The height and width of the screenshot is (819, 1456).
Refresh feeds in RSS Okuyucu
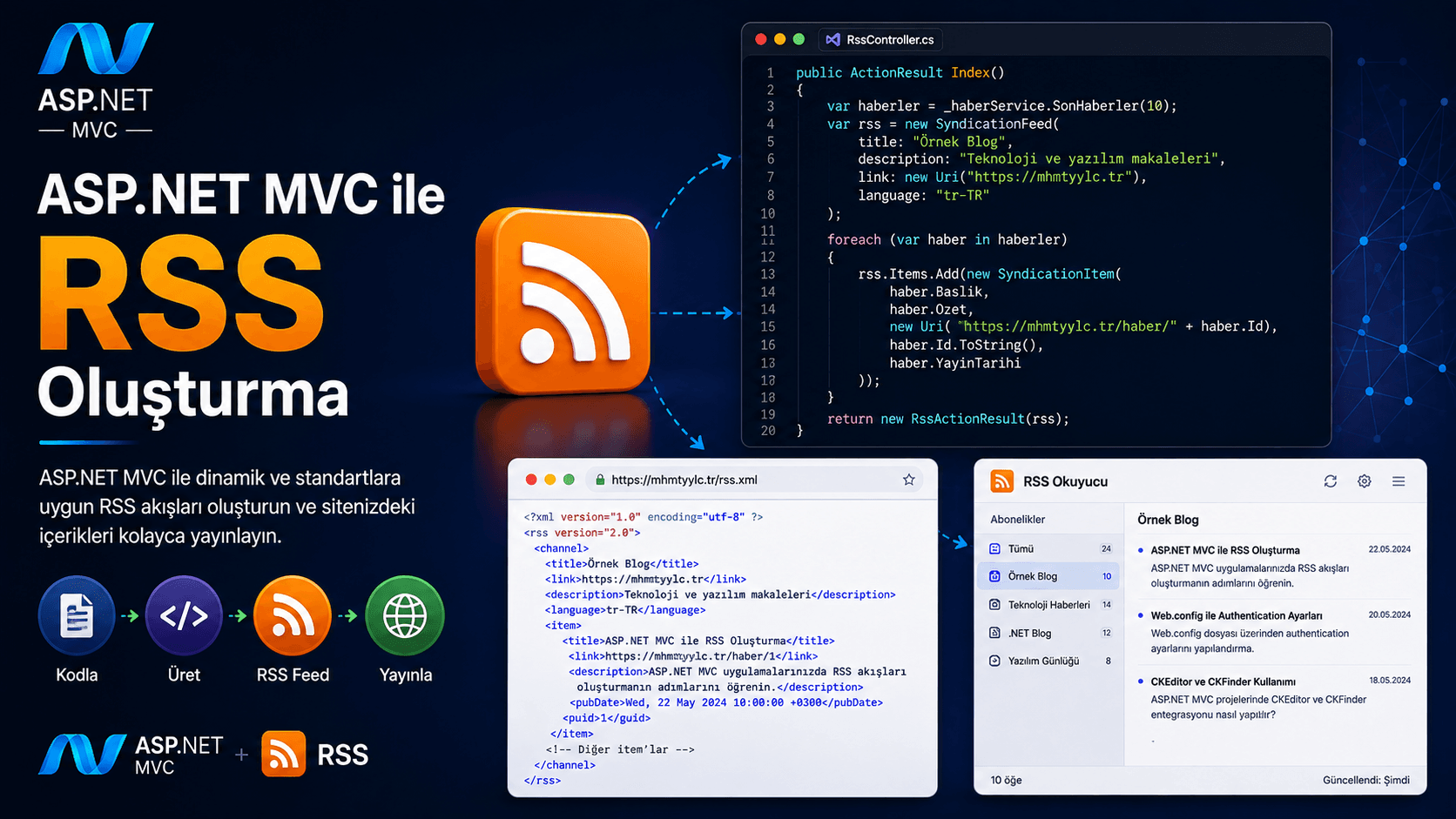click(x=1331, y=481)
